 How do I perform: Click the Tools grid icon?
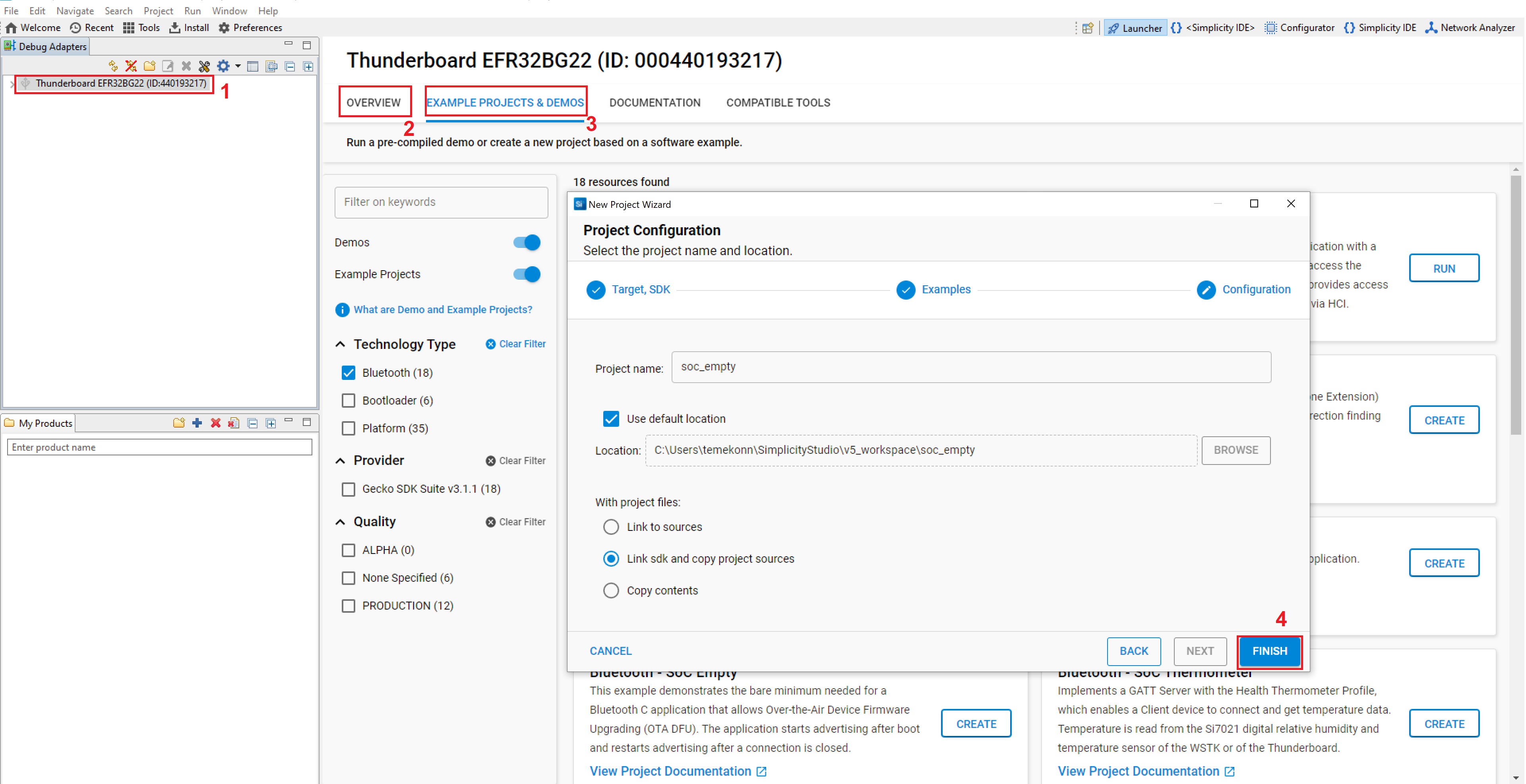[128, 27]
